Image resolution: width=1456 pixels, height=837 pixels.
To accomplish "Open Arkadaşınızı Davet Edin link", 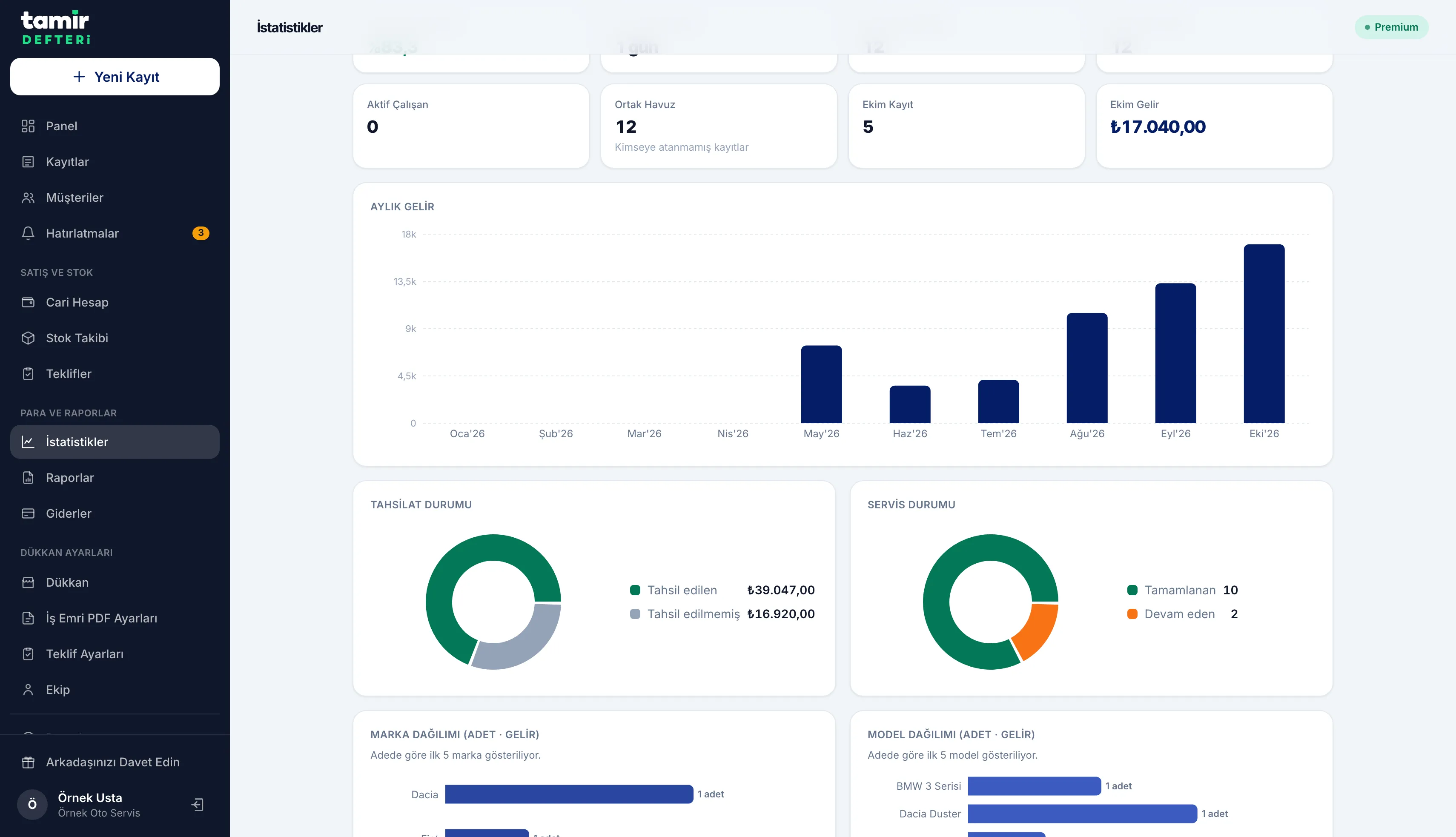I will (x=115, y=762).
